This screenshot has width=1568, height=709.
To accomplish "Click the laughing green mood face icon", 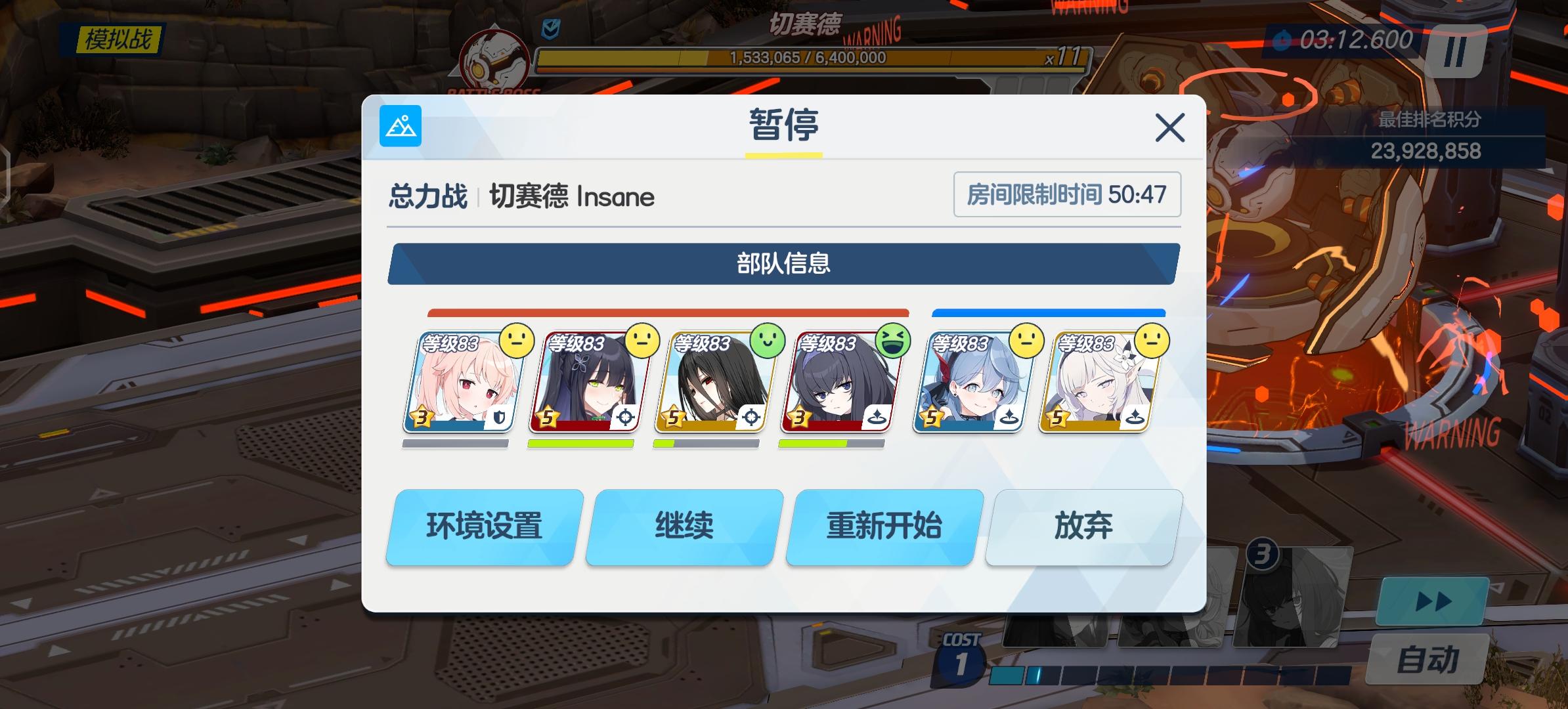I will click(x=893, y=341).
